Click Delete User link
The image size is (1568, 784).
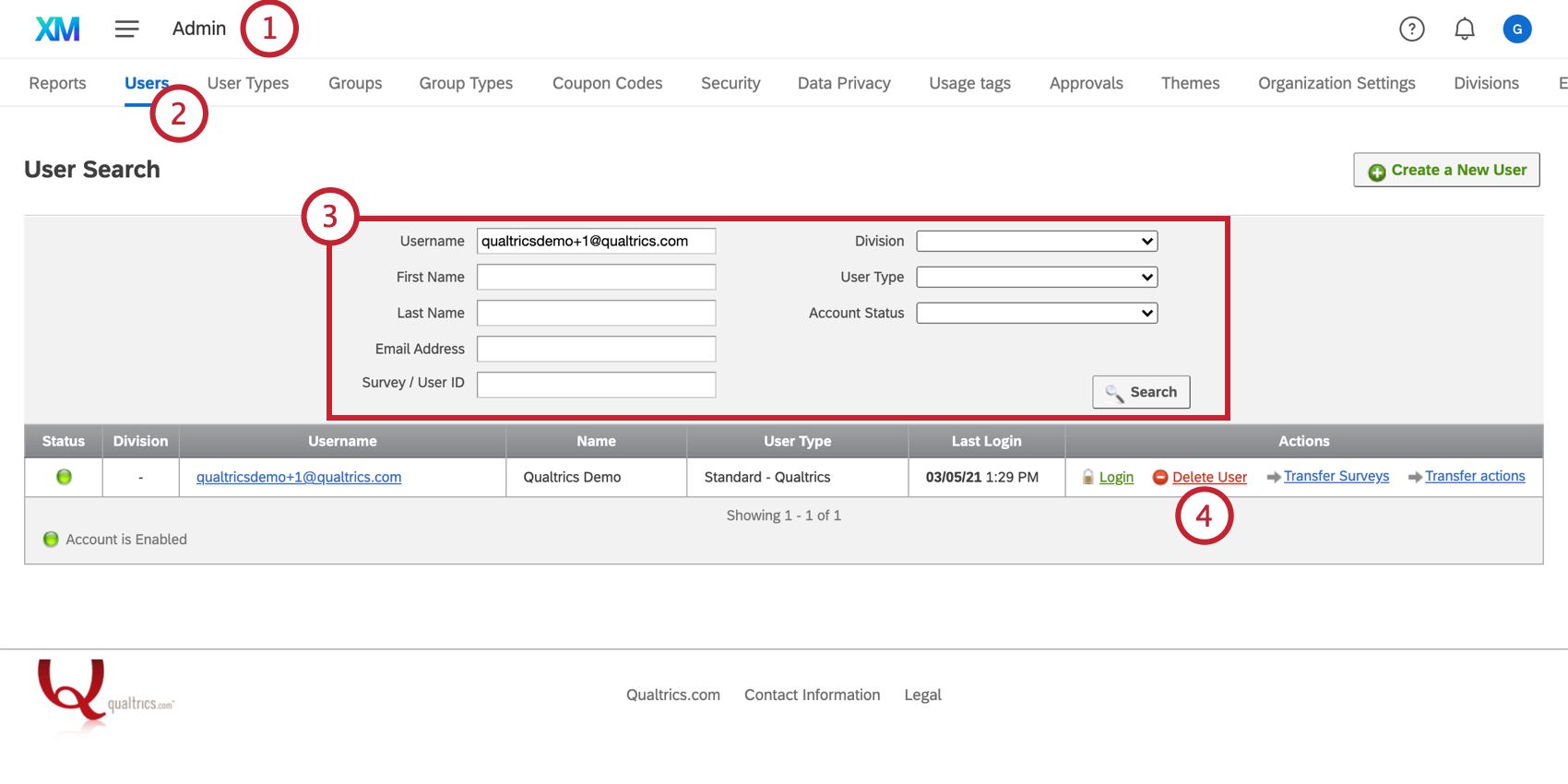point(1208,477)
